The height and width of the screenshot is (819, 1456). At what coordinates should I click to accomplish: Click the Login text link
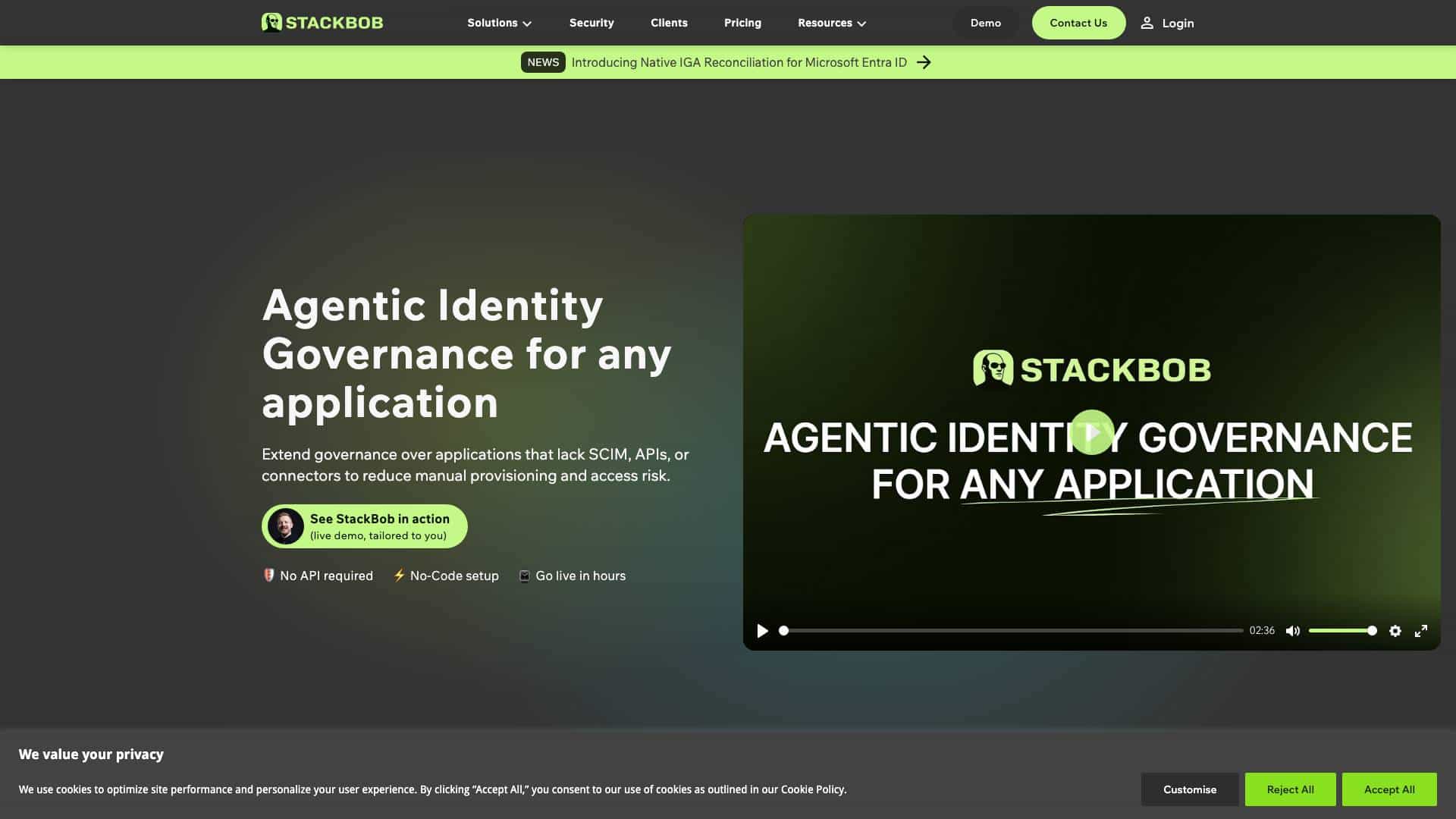pos(1178,24)
